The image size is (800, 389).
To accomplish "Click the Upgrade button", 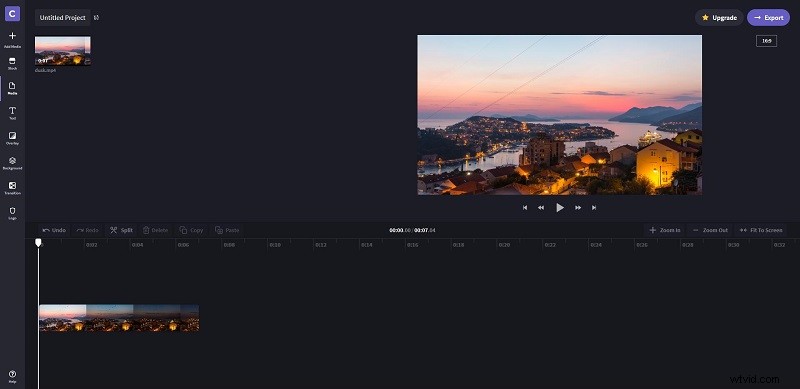I will [719, 18].
